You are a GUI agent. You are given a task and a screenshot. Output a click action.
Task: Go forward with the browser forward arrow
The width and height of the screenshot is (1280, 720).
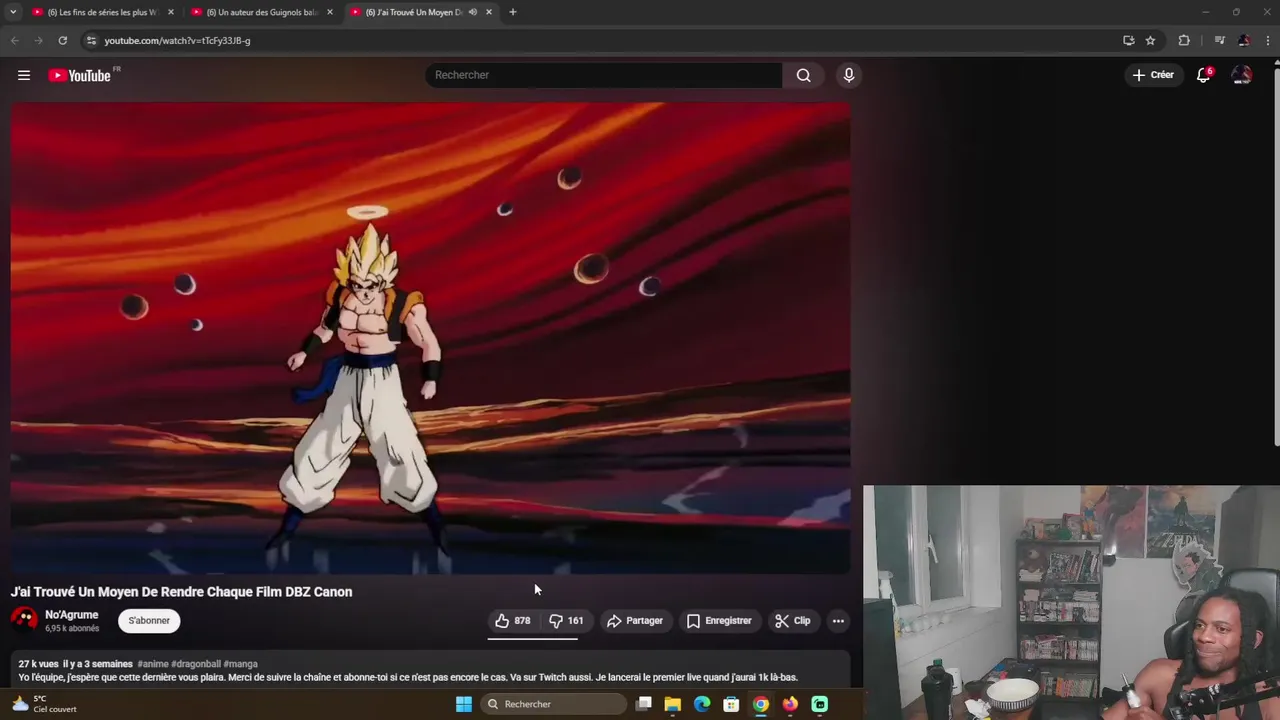38,40
